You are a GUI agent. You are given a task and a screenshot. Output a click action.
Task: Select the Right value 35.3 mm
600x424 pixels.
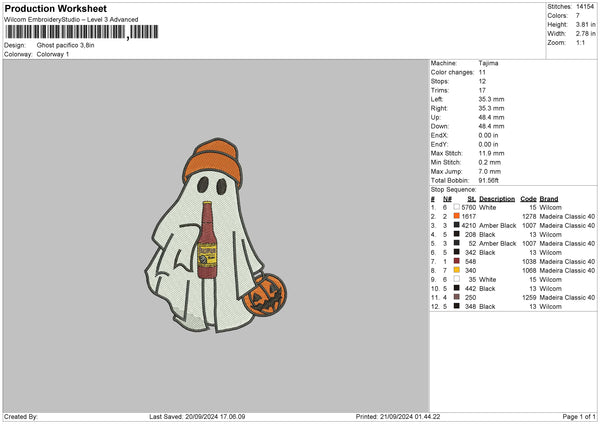(x=491, y=108)
